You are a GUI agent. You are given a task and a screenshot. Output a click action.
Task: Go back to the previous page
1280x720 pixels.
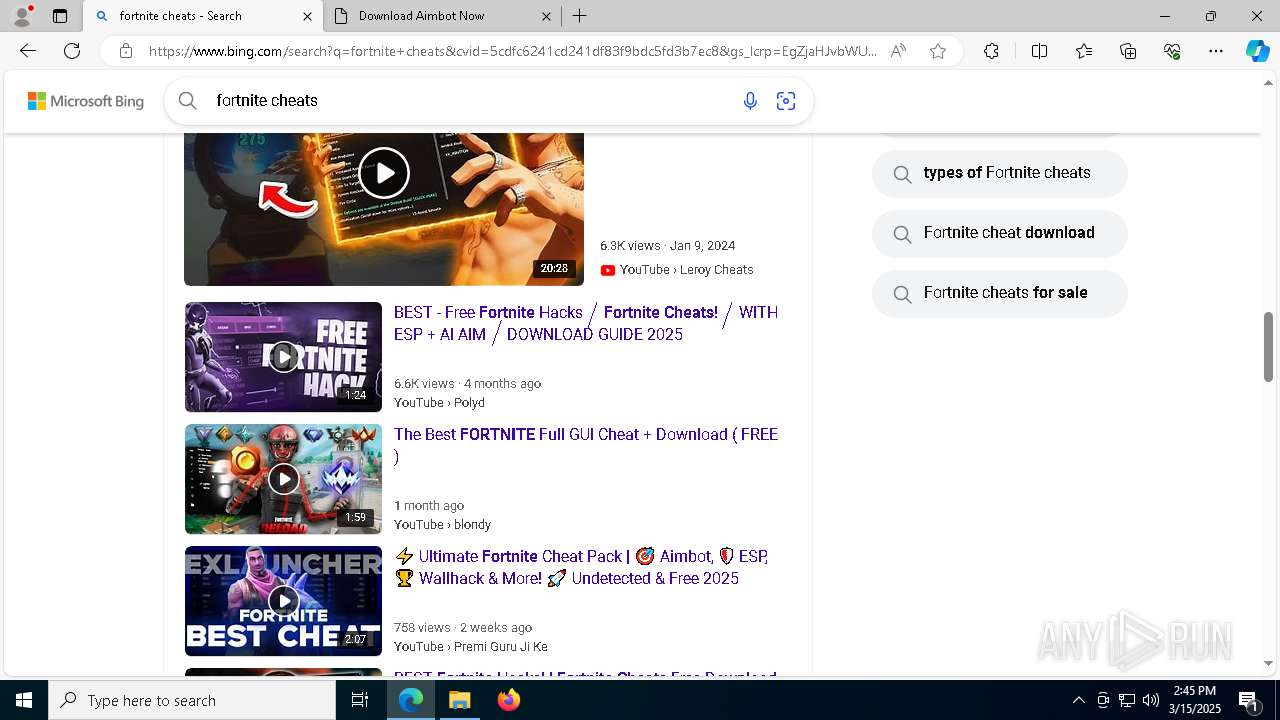pyautogui.click(x=28, y=51)
